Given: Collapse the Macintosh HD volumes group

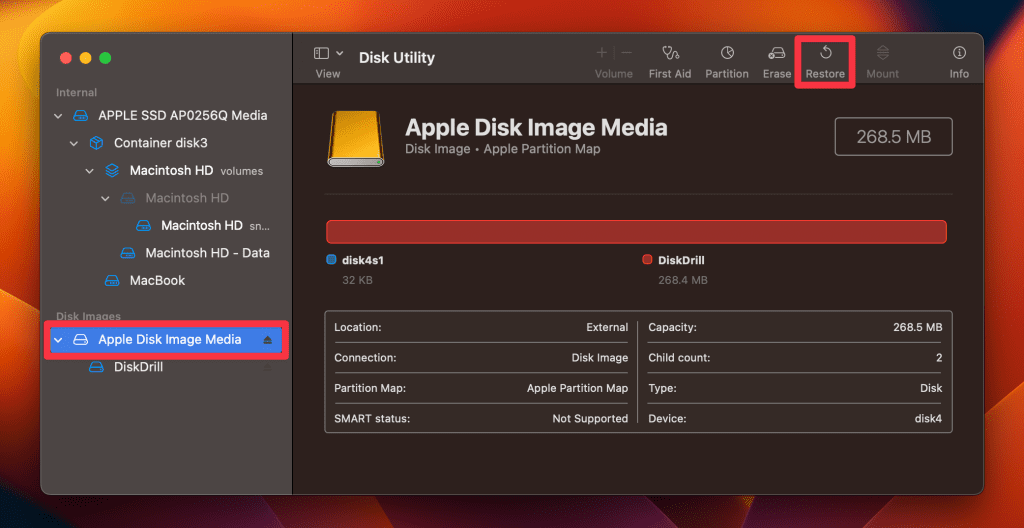Looking at the screenshot, I should (x=90, y=171).
